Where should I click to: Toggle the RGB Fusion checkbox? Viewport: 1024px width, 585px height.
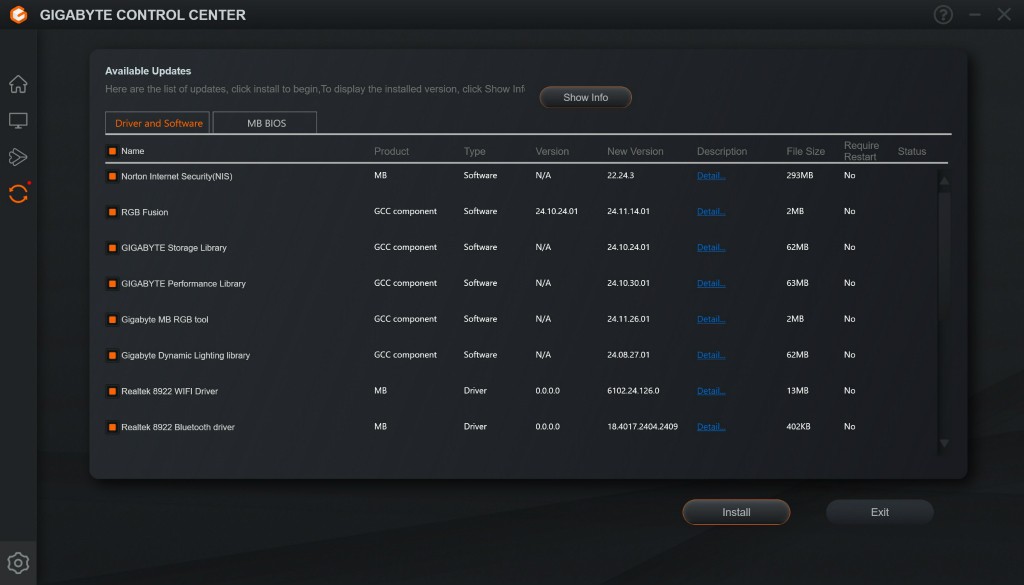pyautogui.click(x=112, y=212)
